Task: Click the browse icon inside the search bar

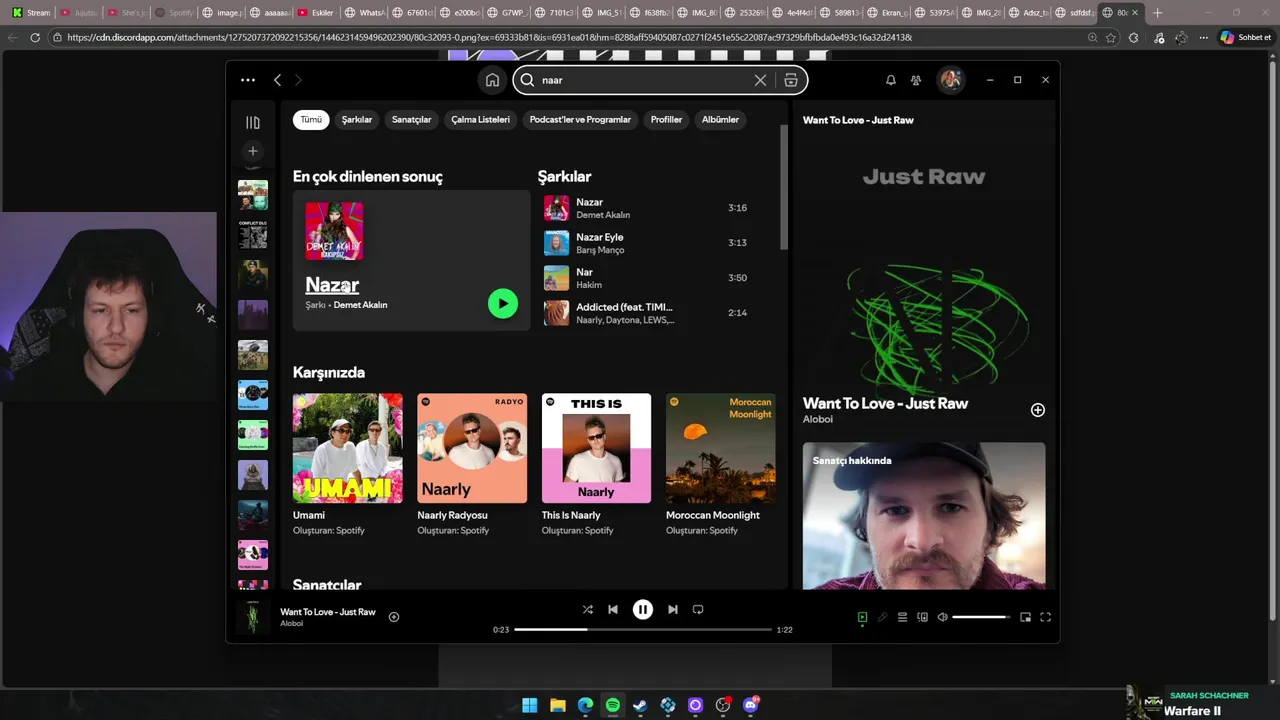Action: pos(790,80)
